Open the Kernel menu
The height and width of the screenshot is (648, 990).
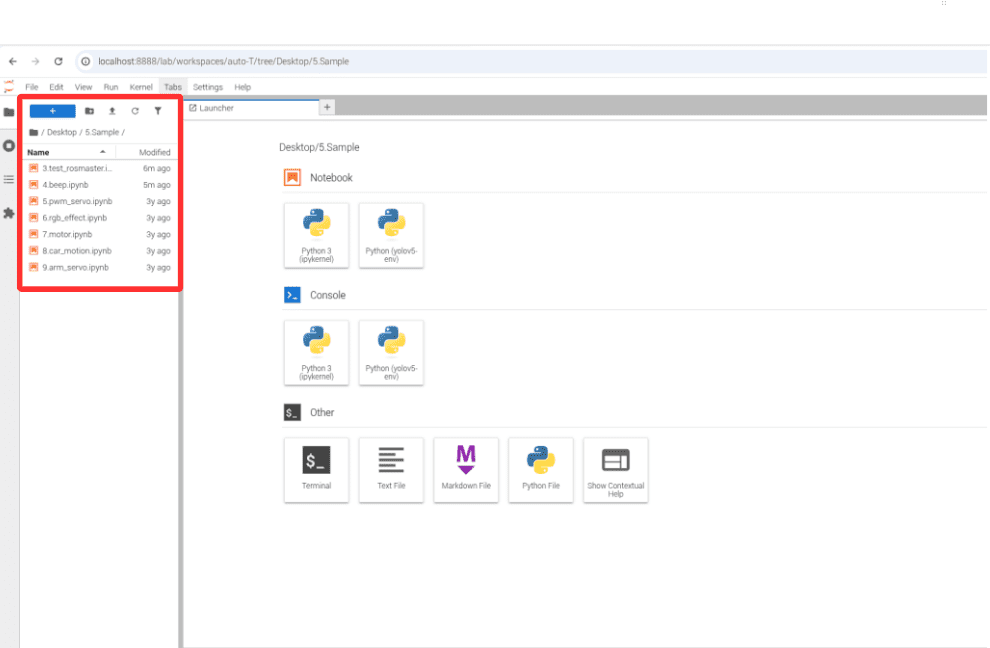tap(141, 87)
